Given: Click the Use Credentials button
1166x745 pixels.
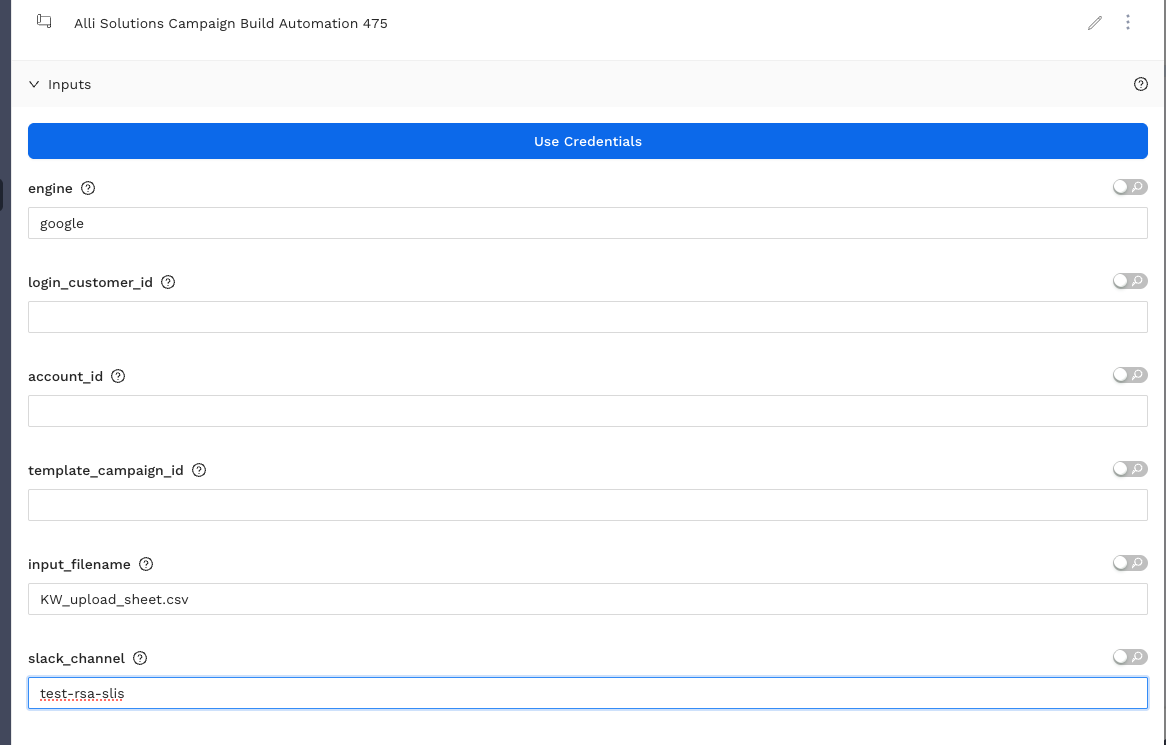Looking at the screenshot, I should [587, 141].
